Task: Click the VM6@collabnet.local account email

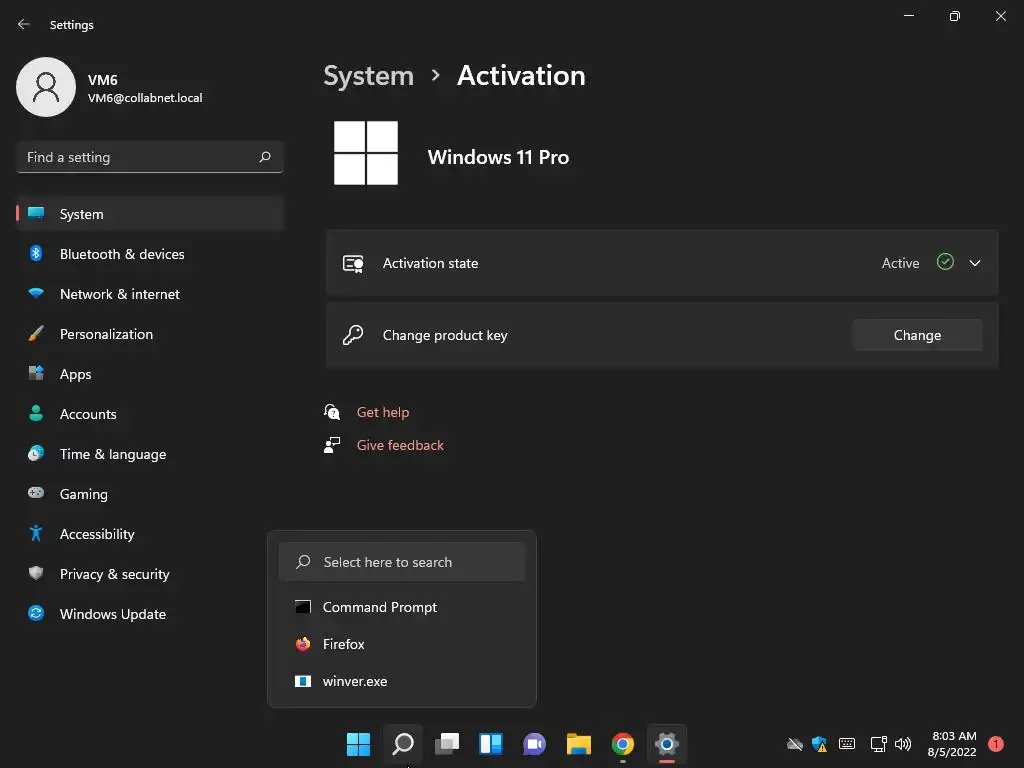Action: point(145,98)
